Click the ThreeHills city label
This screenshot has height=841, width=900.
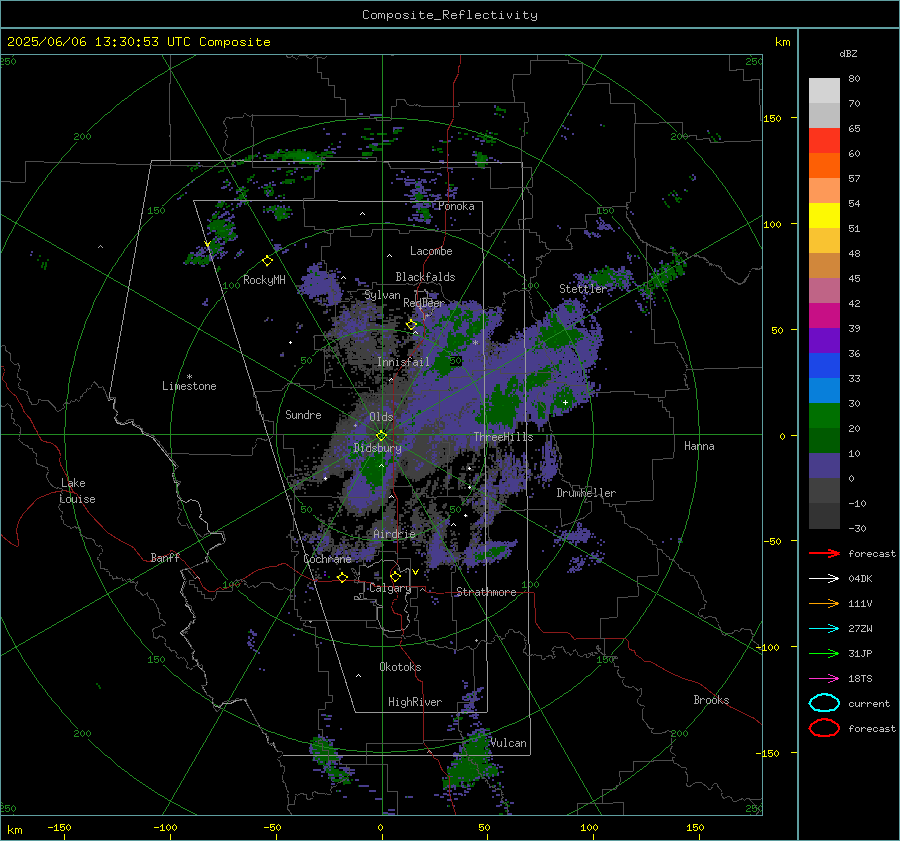pos(503,437)
